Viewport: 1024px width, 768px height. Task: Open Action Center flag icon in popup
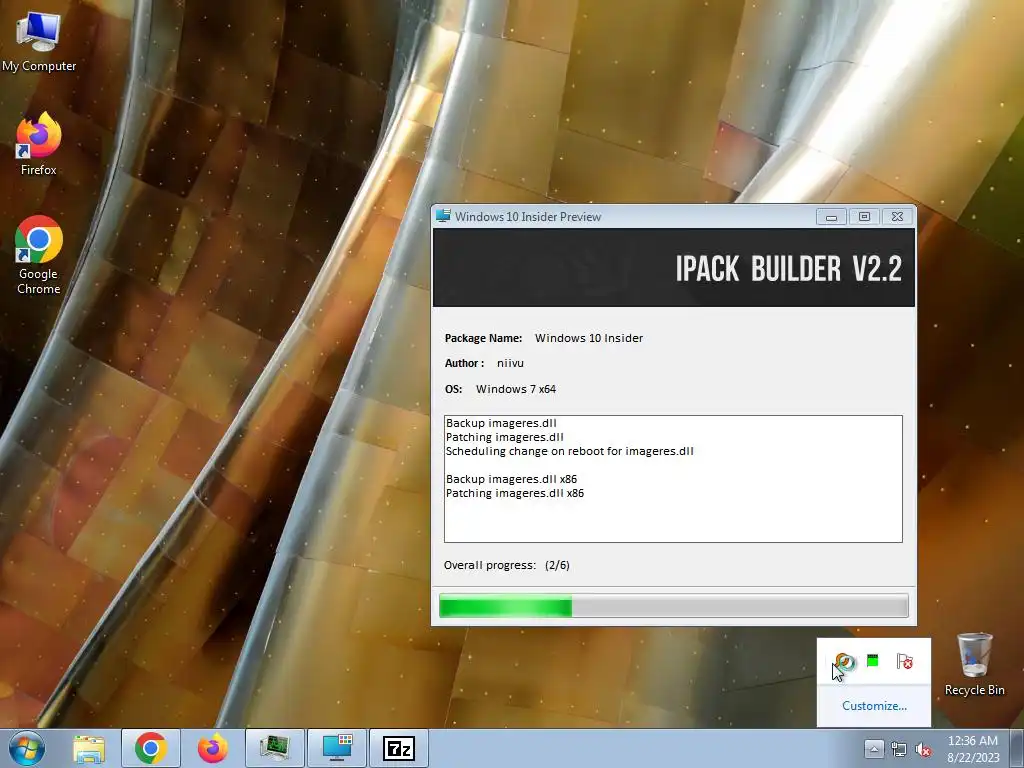pos(904,662)
